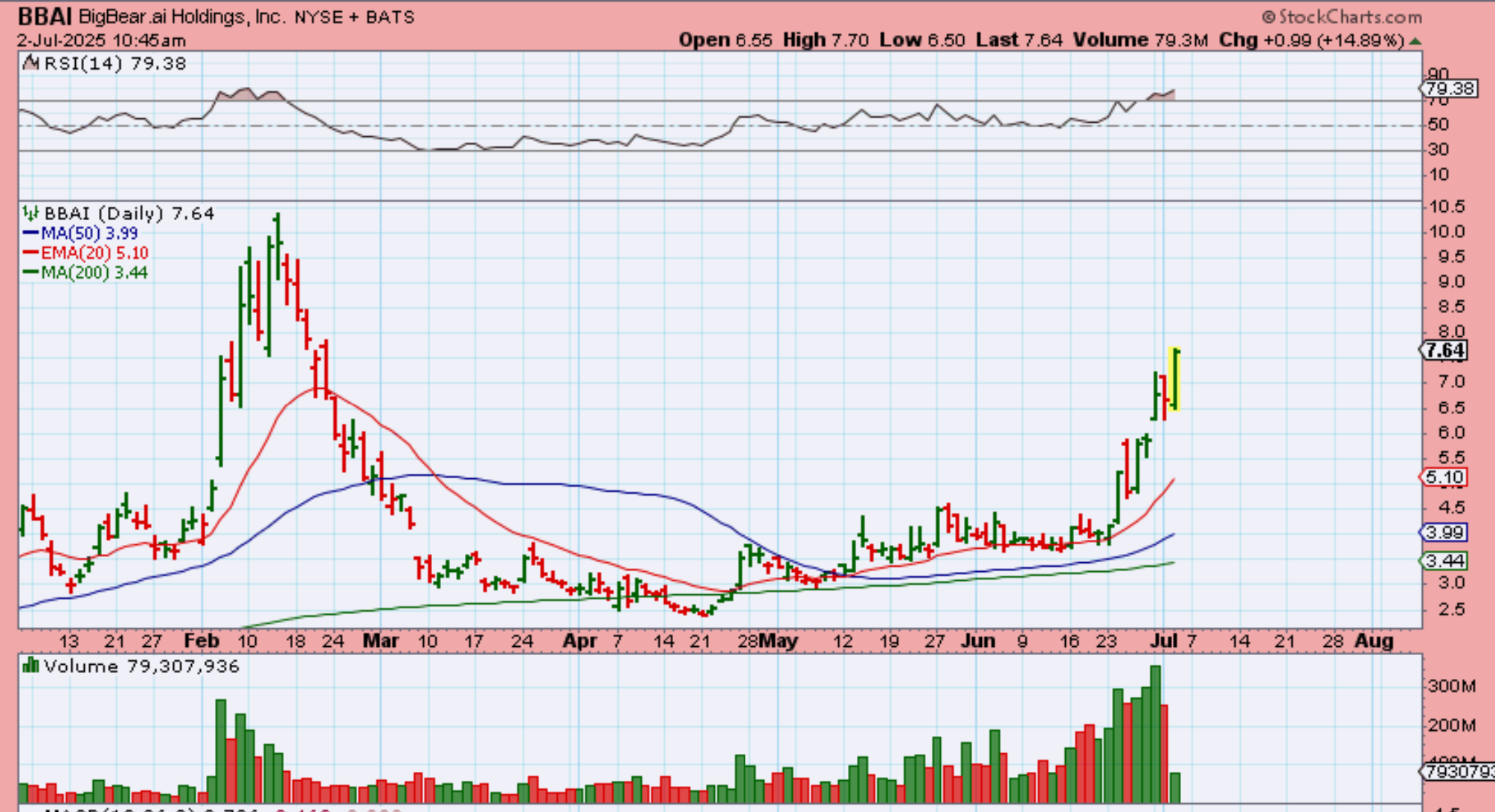Click the green up-arrow beside Chg
This screenshot has height=812, width=1495.
coord(1415,41)
